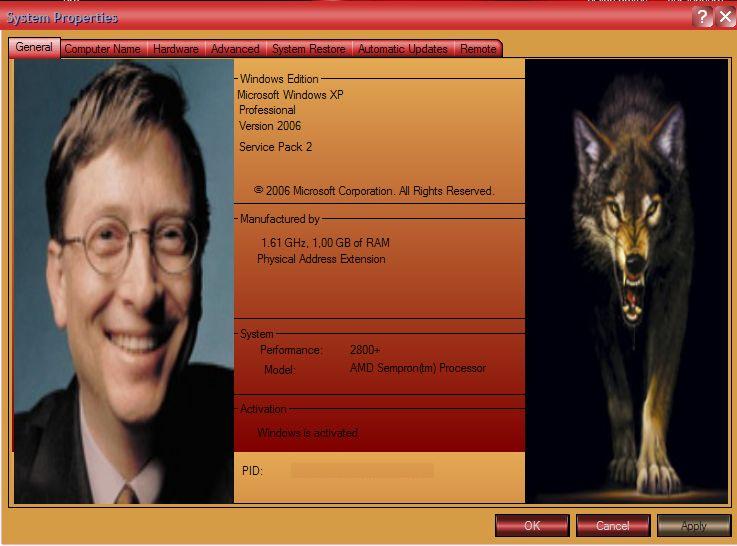
Task: Click the 'System Properties' window title
Action: (x=62, y=18)
